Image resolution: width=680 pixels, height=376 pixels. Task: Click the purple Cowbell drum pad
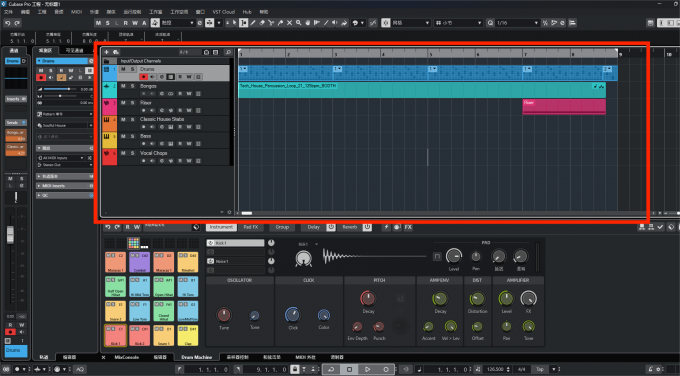(x=140, y=262)
